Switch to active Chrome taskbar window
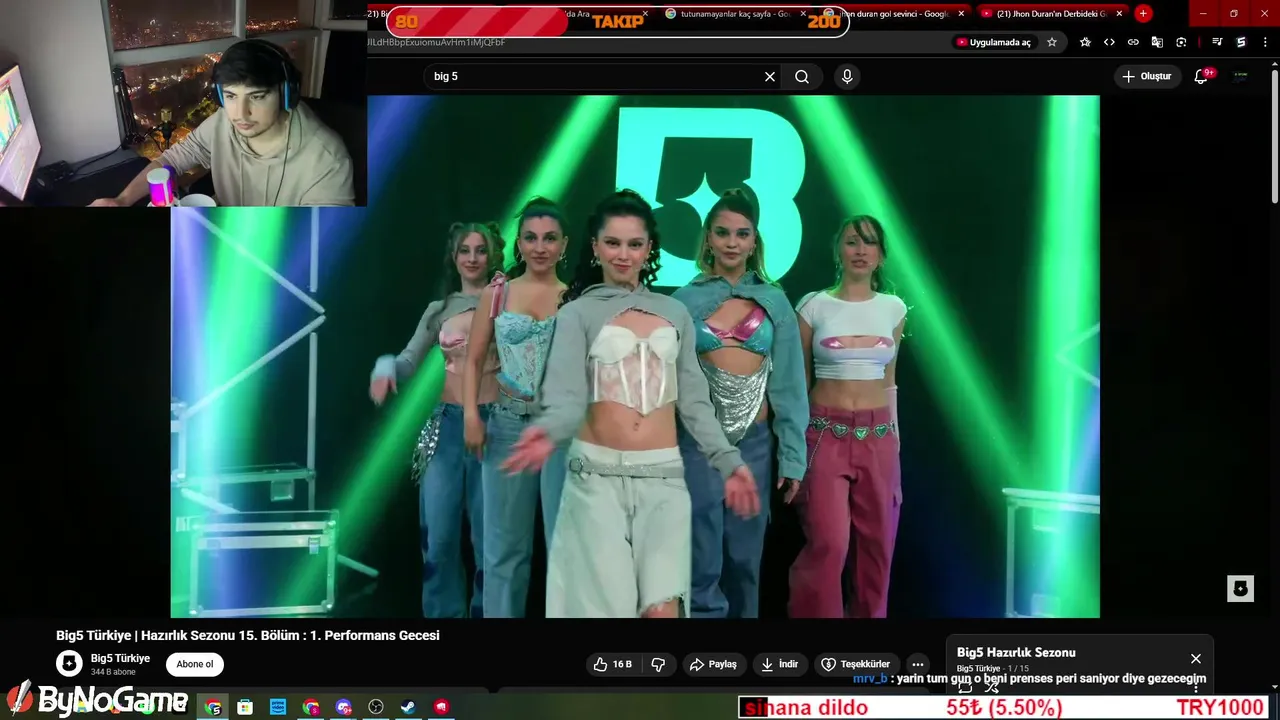The height and width of the screenshot is (720, 1280). [213, 707]
